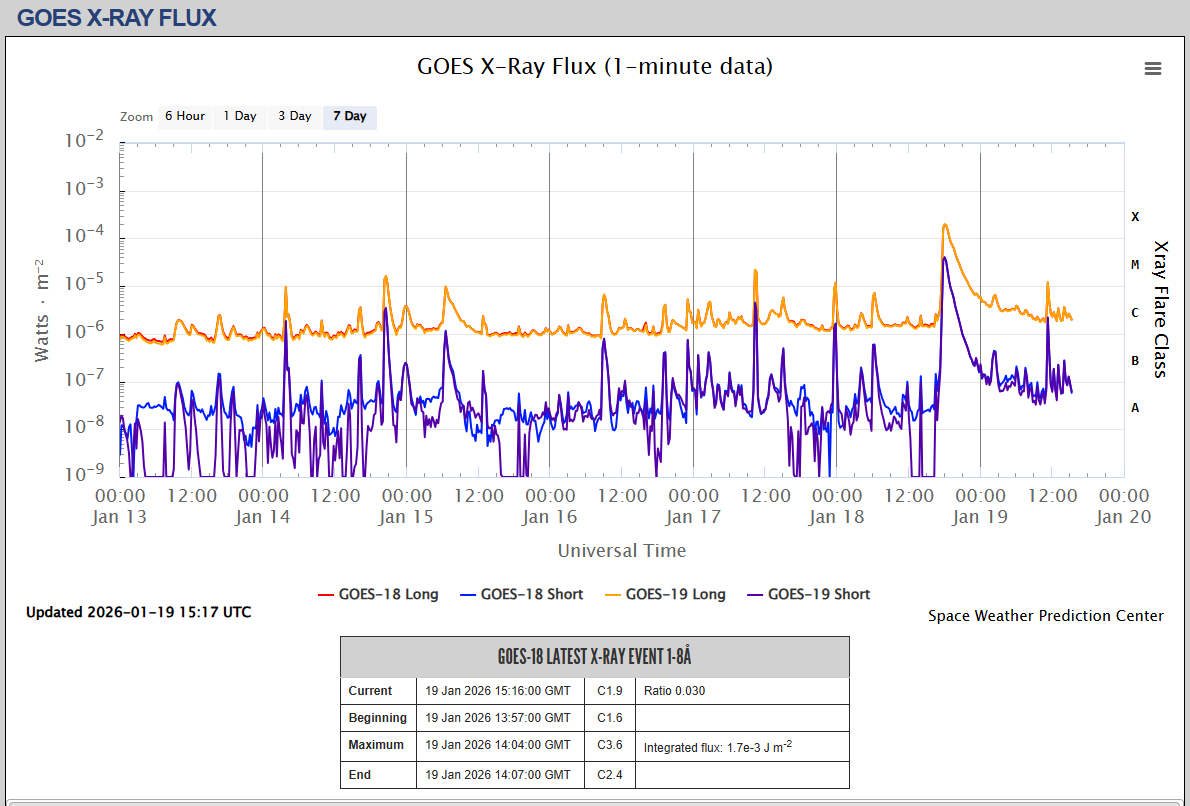Click the chart title GOES X-Ray Flux
This screenshot has width=1190, height=806.
594,67
